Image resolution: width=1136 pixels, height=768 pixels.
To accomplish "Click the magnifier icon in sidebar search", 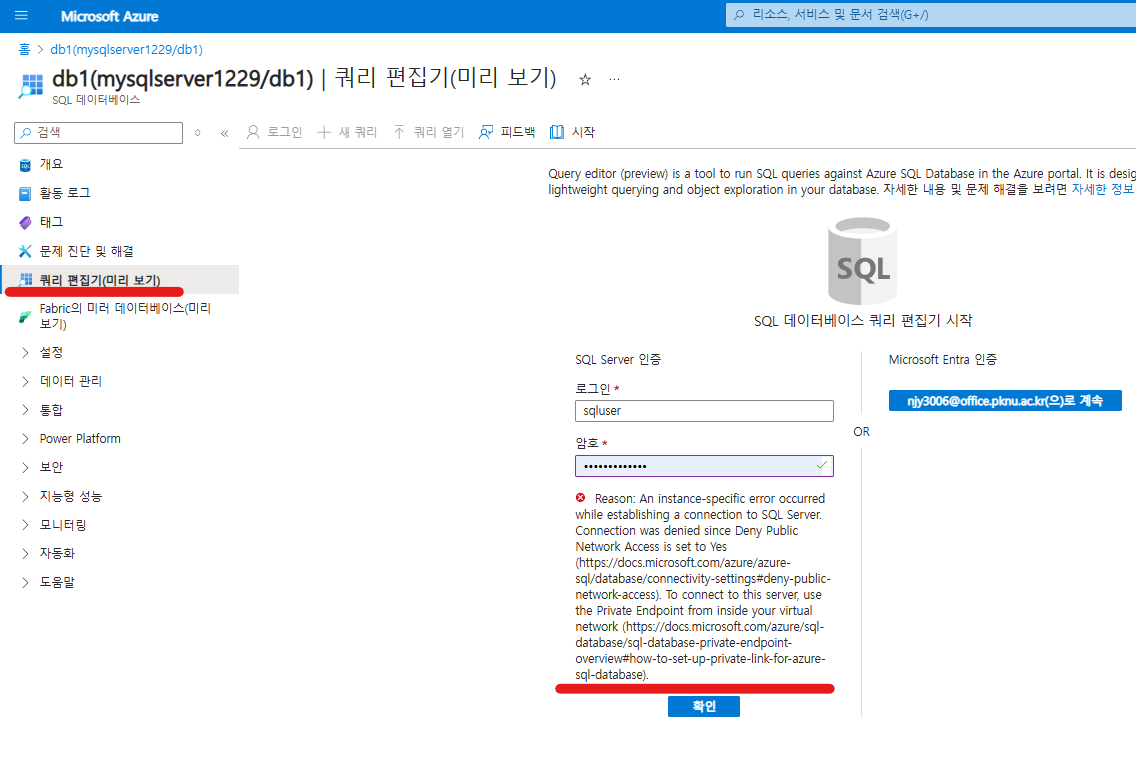I will click(x=26, y=133).
